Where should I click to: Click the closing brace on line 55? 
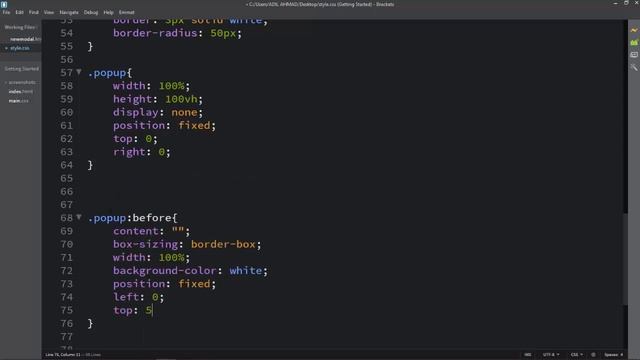pos(90,46)
